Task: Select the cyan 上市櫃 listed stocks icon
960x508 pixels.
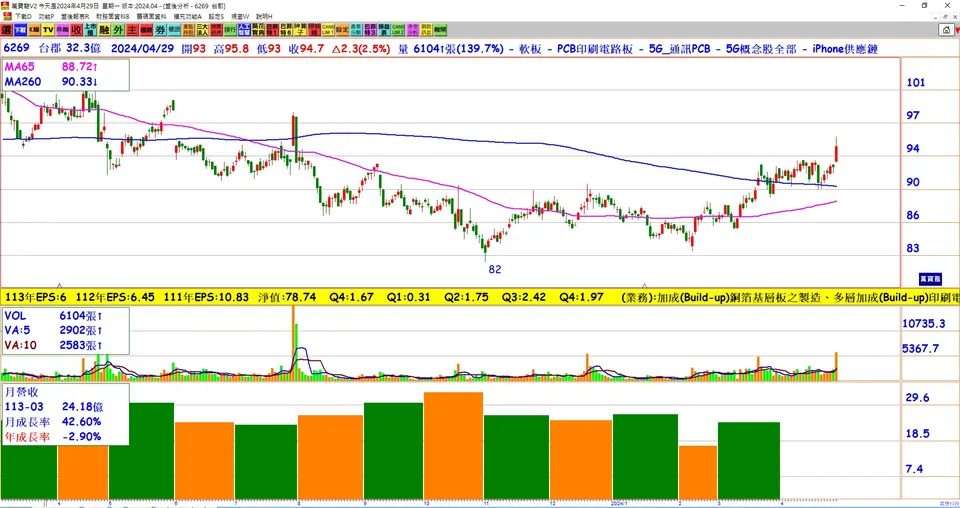Action: coord(91,30)
